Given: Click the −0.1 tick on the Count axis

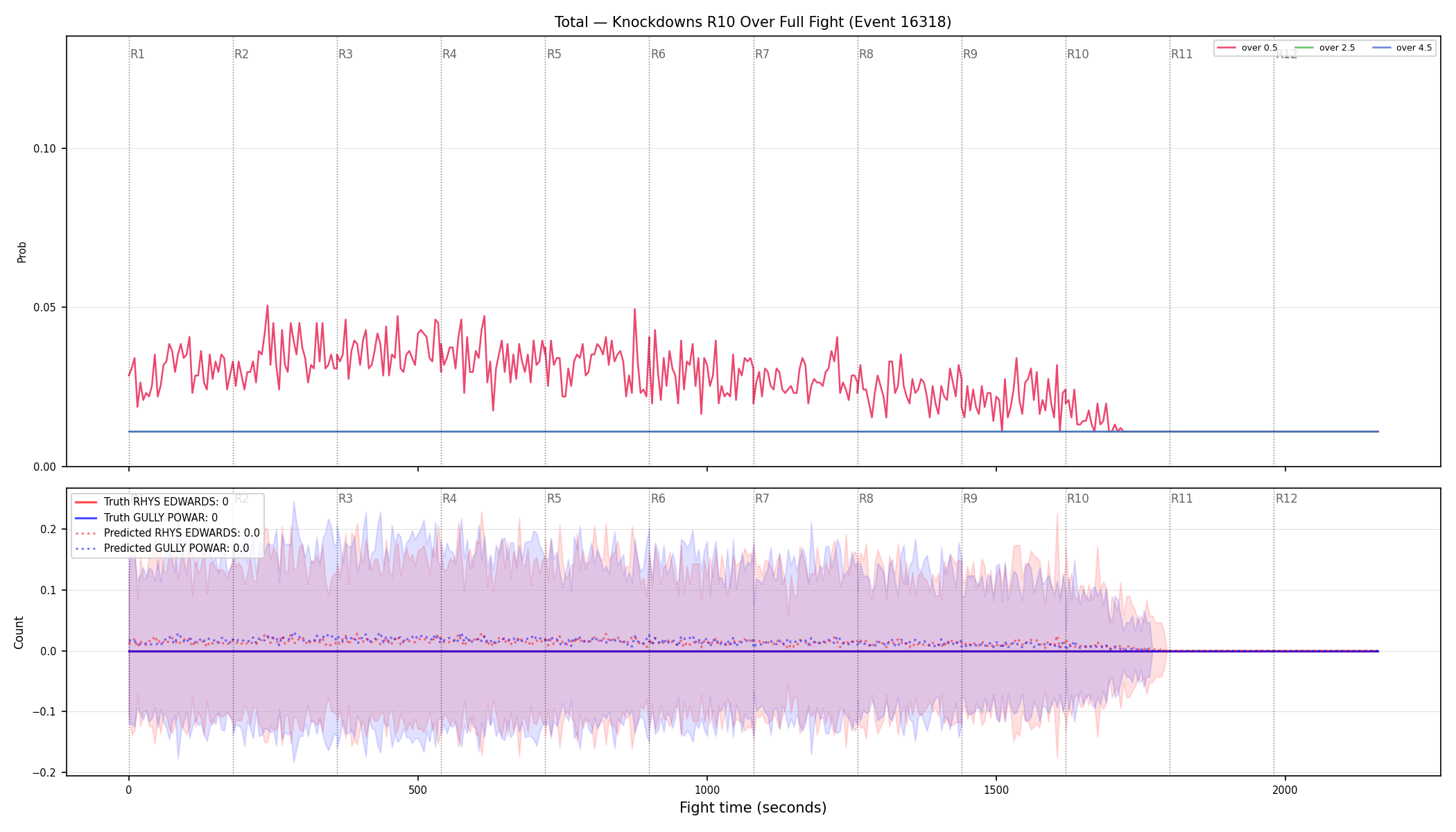Looking at the screenshot, I should point(44,712).
